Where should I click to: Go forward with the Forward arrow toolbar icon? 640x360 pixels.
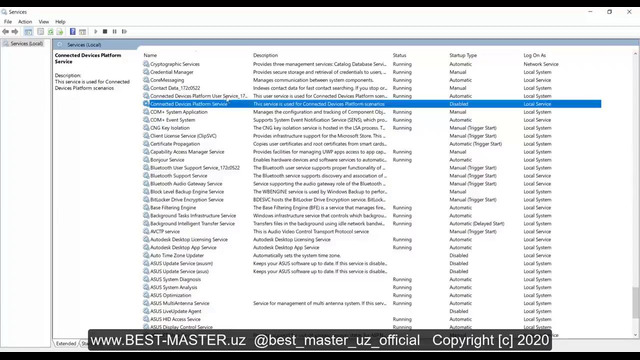click(15, 31)
